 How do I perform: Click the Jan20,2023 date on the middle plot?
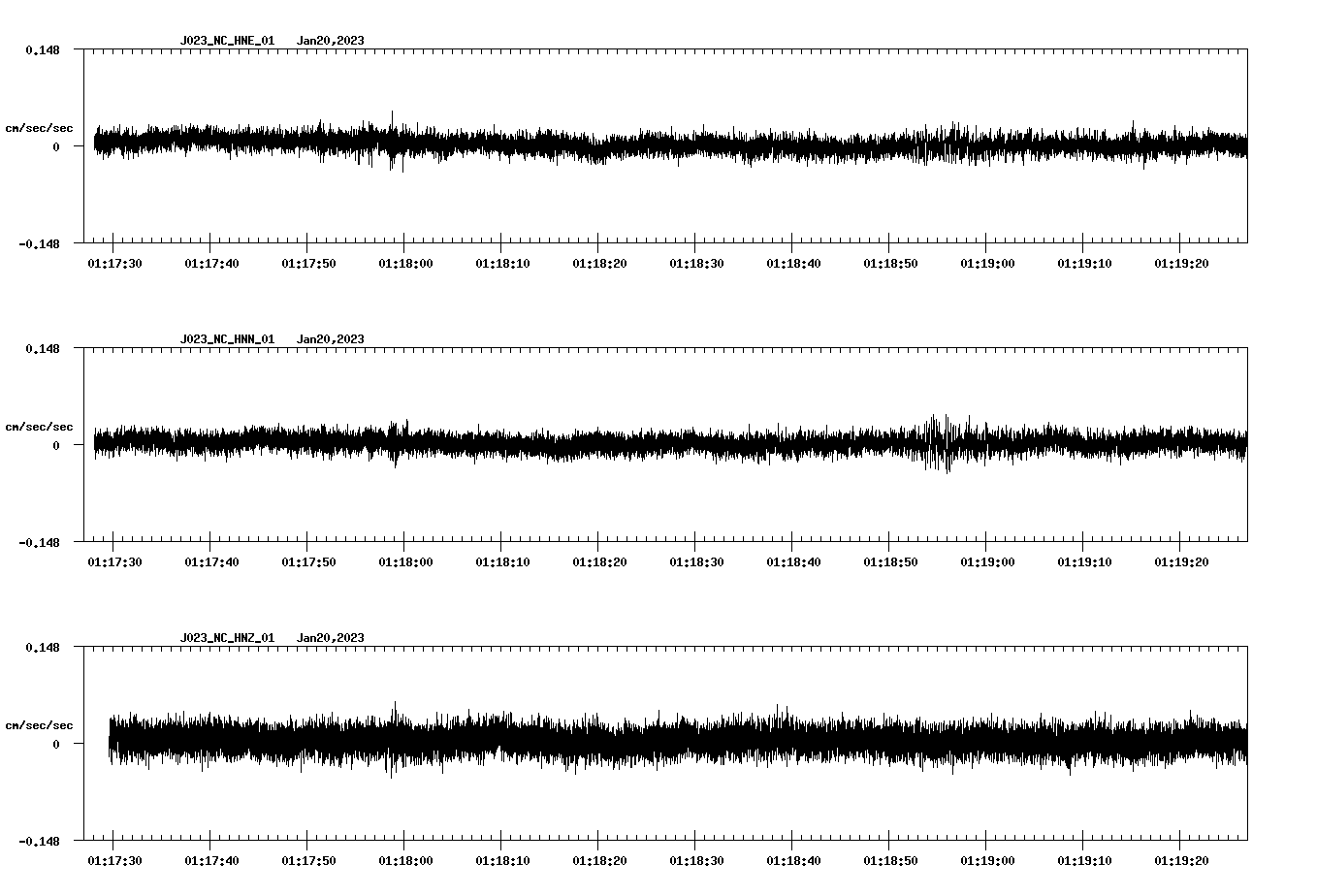pyautogui.click(x=332, y=339)
